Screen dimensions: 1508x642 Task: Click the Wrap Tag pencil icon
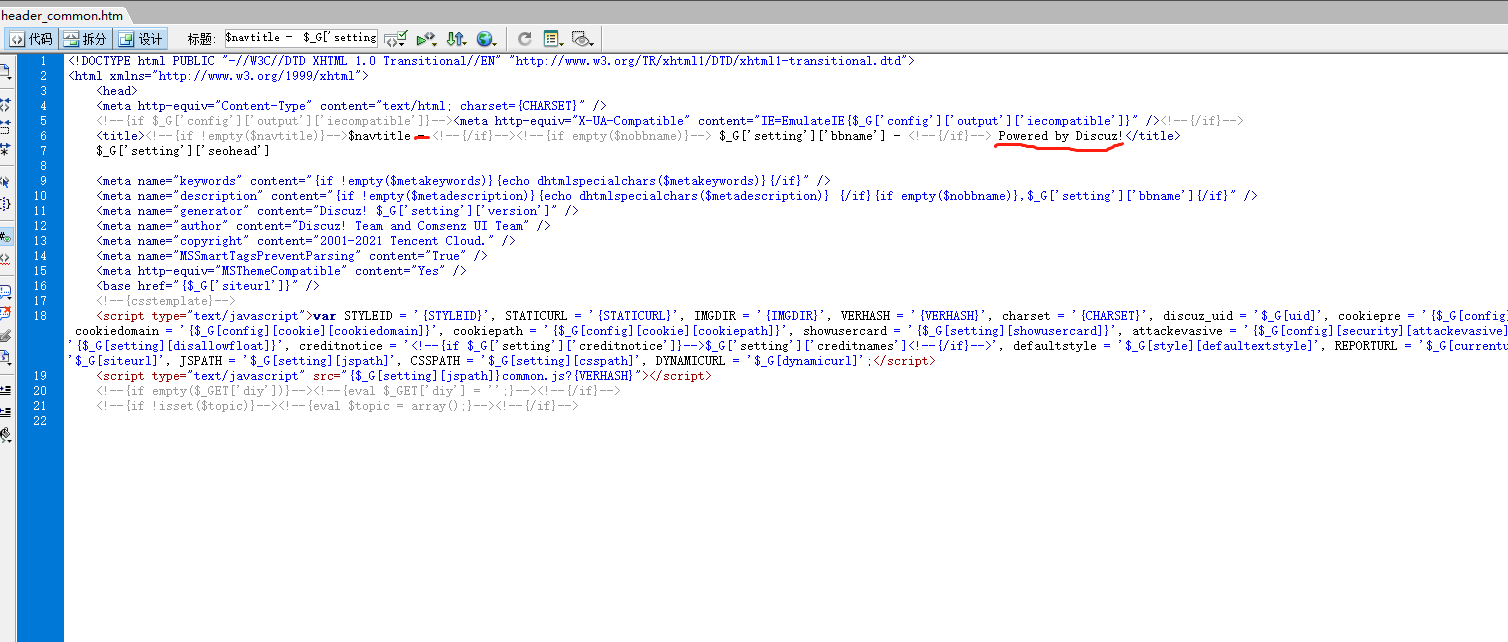point(6,335)
